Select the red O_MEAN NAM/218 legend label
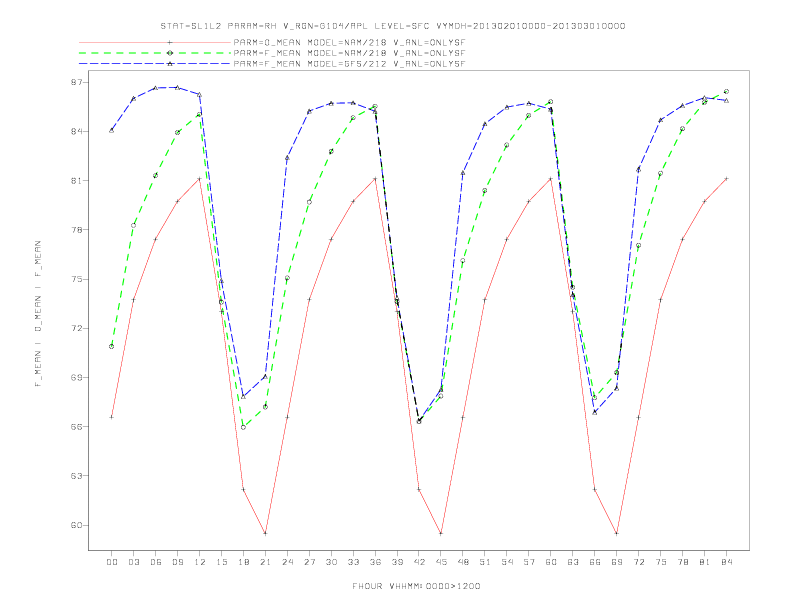792x612 pixels. tap(350, 42)
